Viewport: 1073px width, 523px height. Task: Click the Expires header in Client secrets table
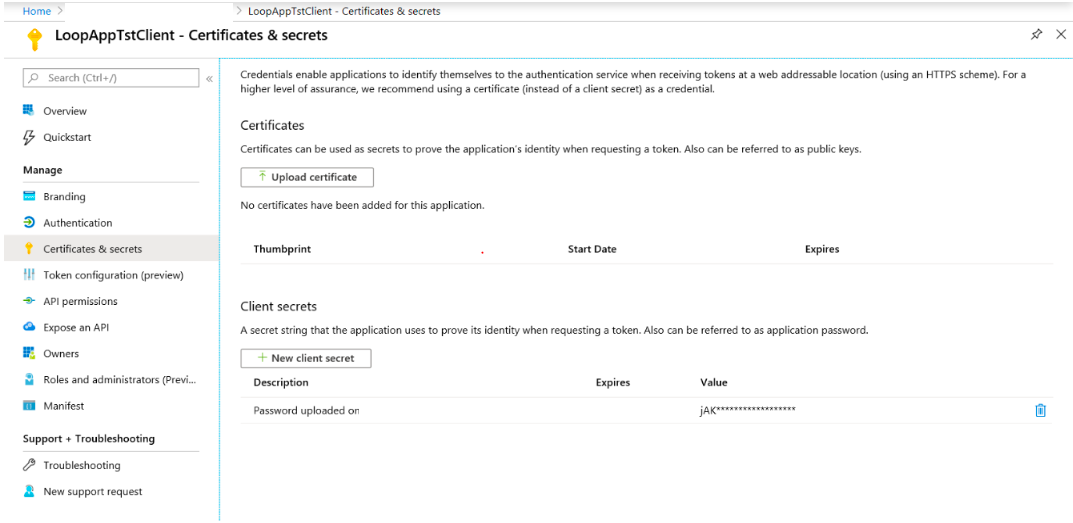[x=612, y=382]
